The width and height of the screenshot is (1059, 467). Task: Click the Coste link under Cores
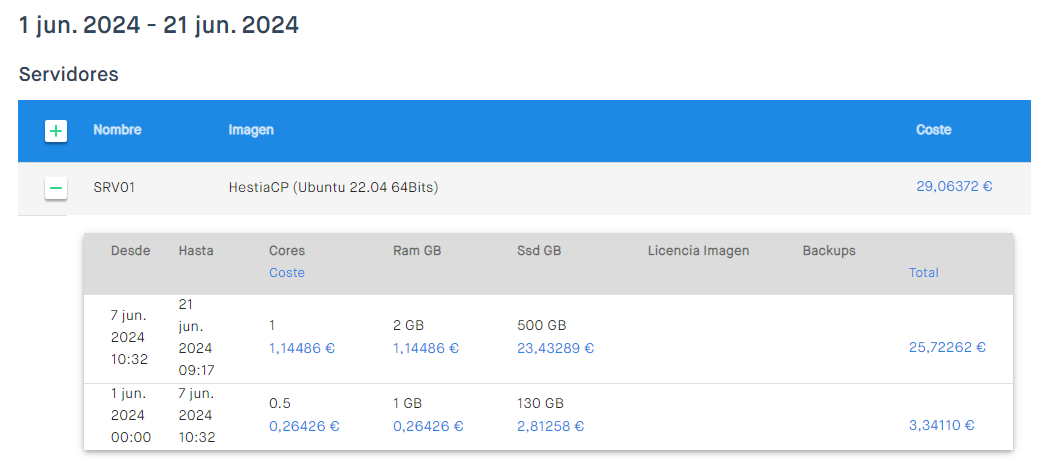point(287,272)
